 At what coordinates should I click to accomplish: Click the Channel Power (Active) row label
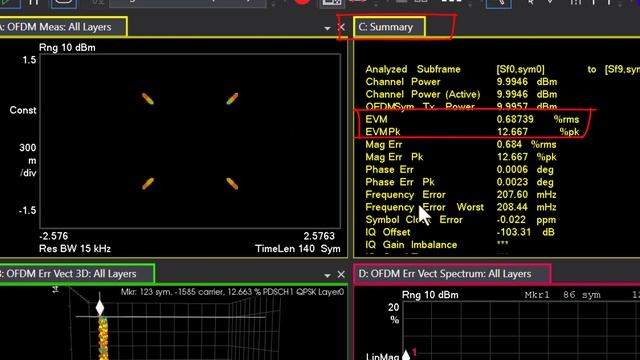(x=422, y=94)
